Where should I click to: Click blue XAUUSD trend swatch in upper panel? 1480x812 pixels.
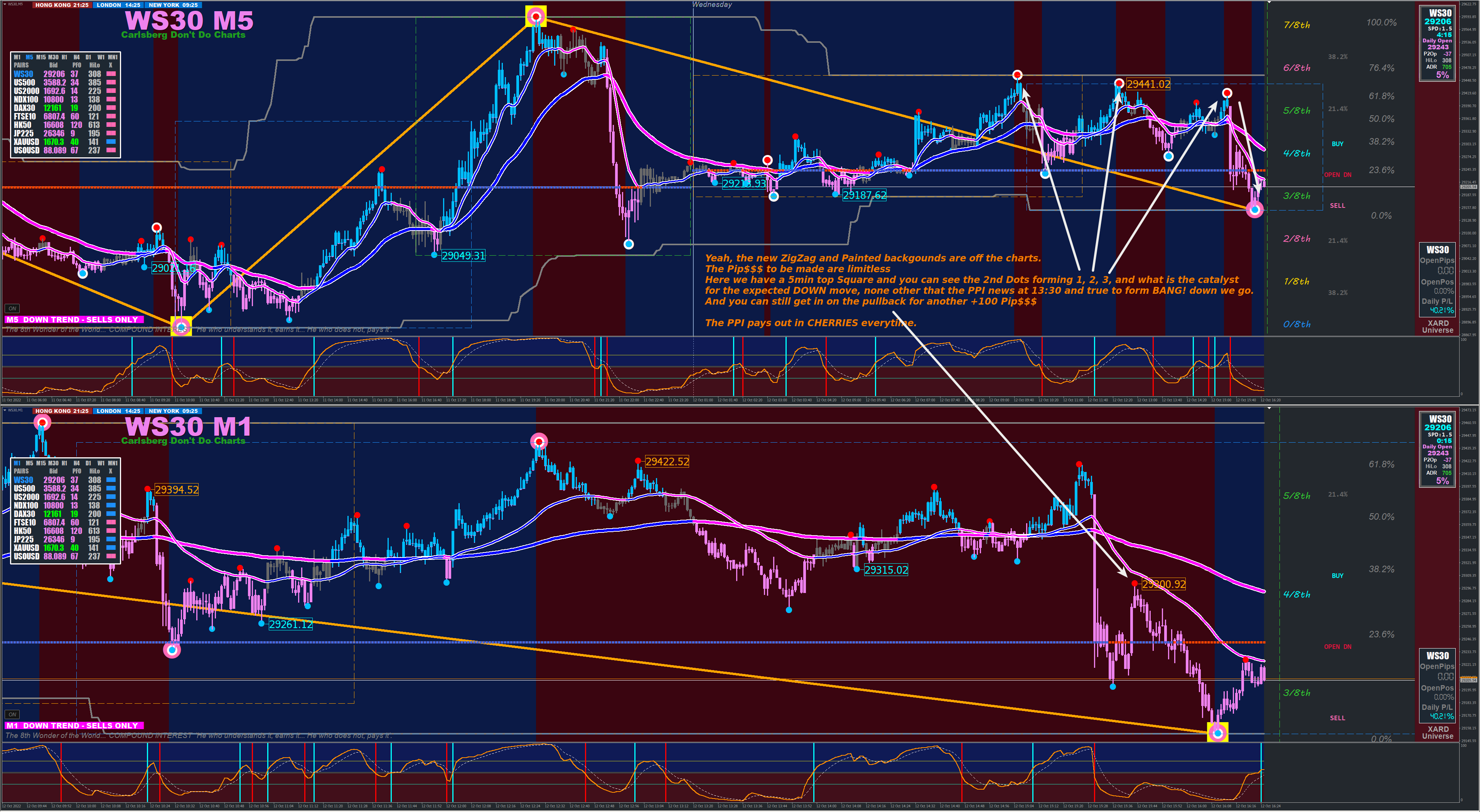tap(111, 141)
